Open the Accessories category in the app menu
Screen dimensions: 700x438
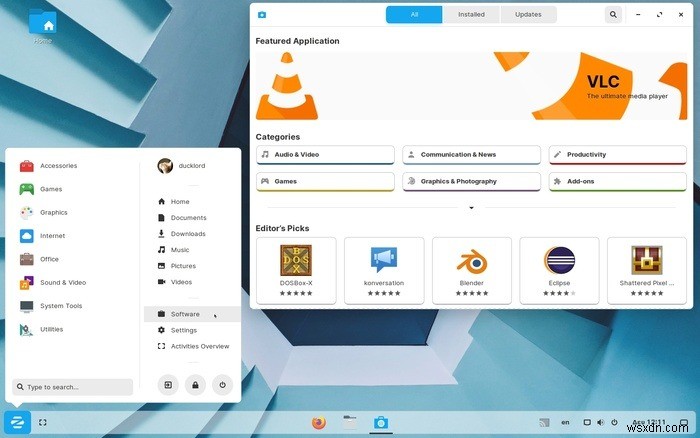coord(49,166)
